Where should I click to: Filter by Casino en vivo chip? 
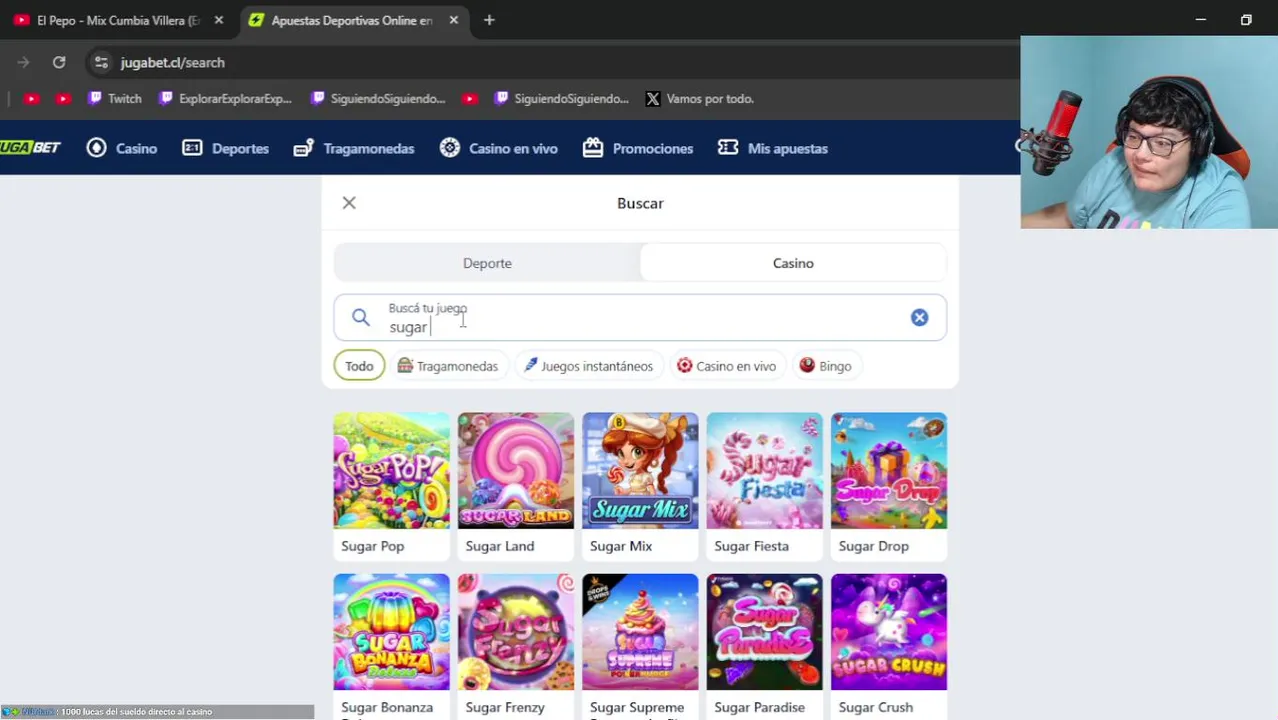[x=726, y=366]
